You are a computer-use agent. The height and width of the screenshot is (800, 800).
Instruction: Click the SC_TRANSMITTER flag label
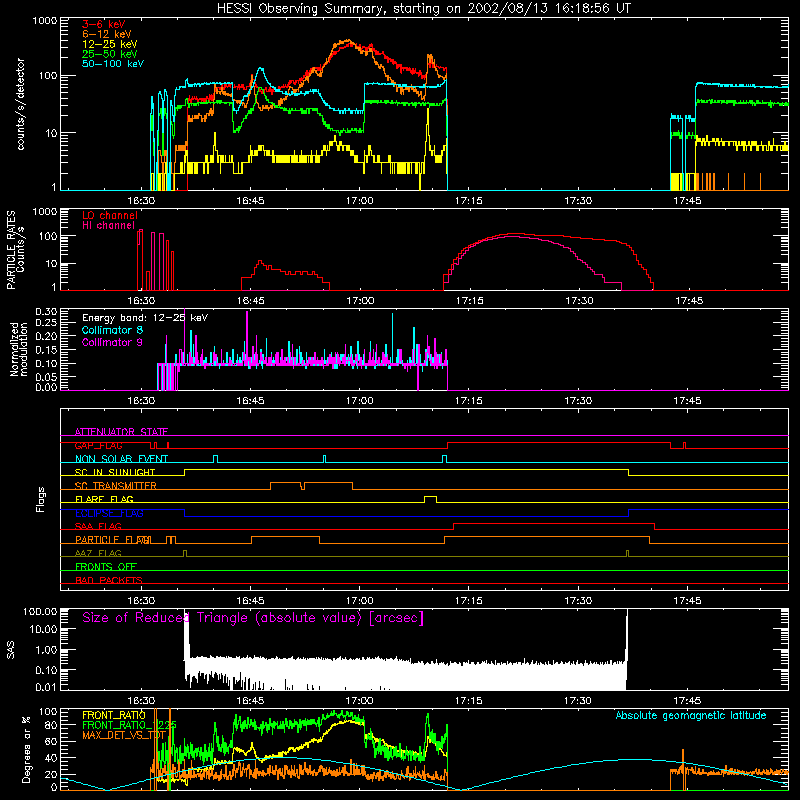116,486
